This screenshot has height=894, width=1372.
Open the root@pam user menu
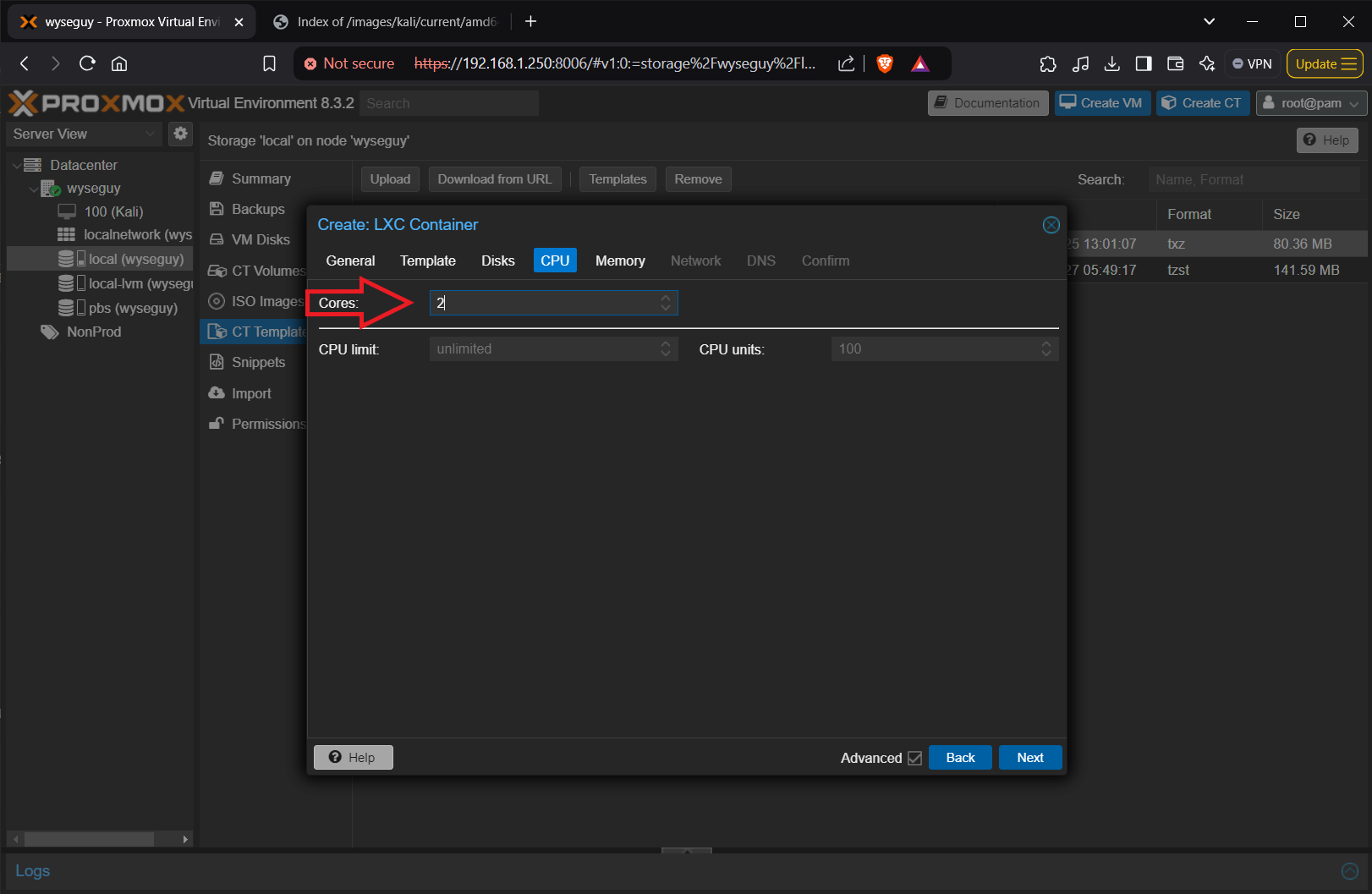[1311, 103]
